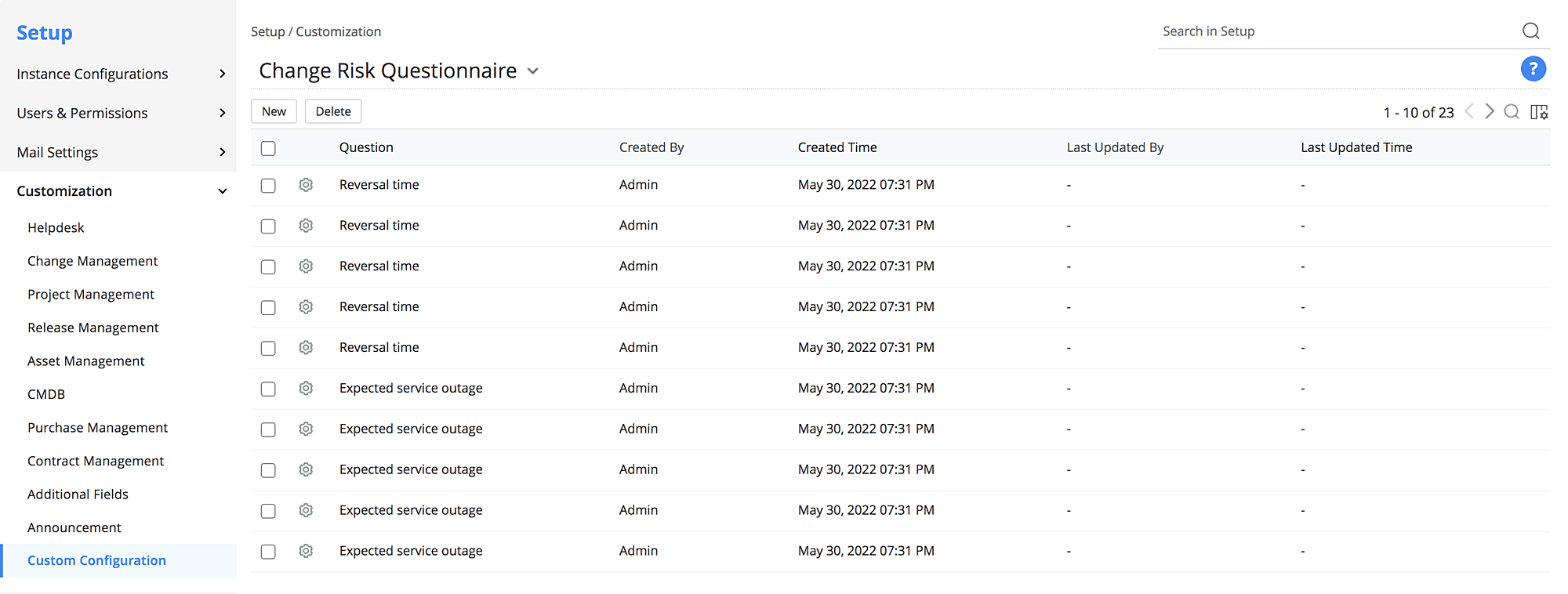Viewport: 1568px width, 594px height.
Task: Open the column settings icon
Action: pos(1539,112)
